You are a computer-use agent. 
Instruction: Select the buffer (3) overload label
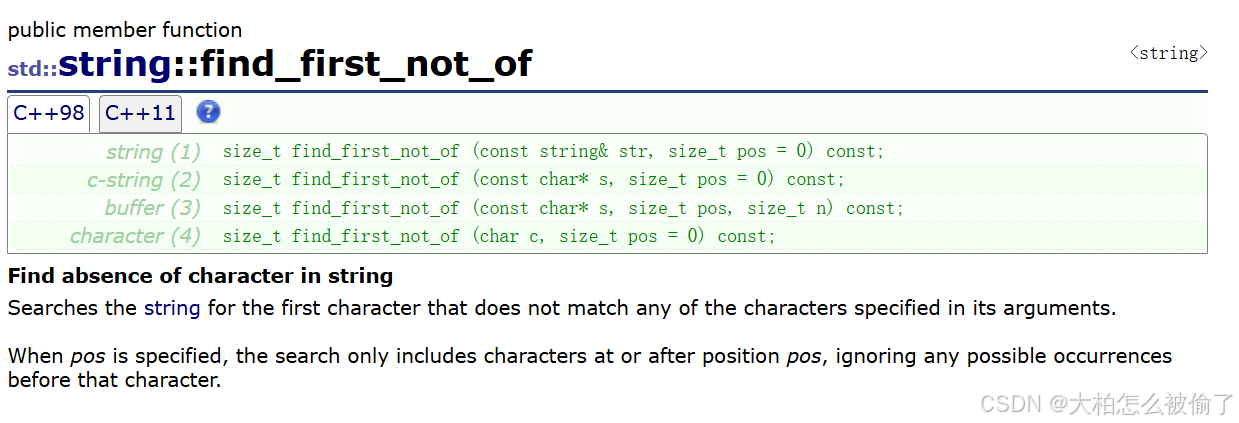[153, 208]
